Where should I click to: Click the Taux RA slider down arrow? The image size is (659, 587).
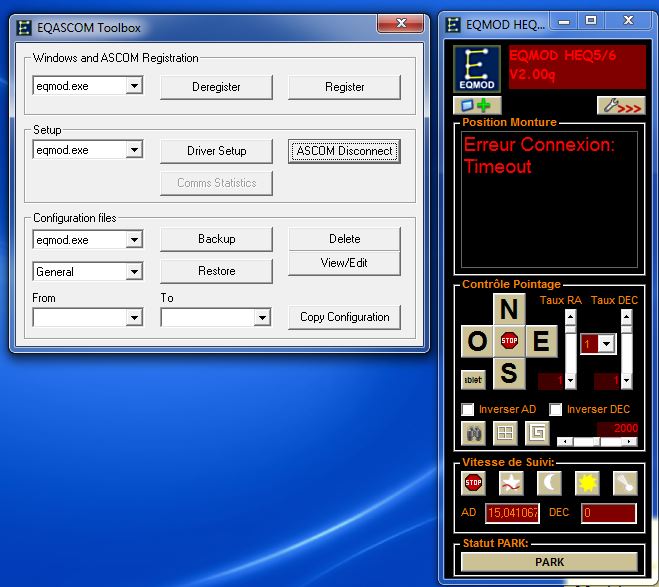[570, 382]
